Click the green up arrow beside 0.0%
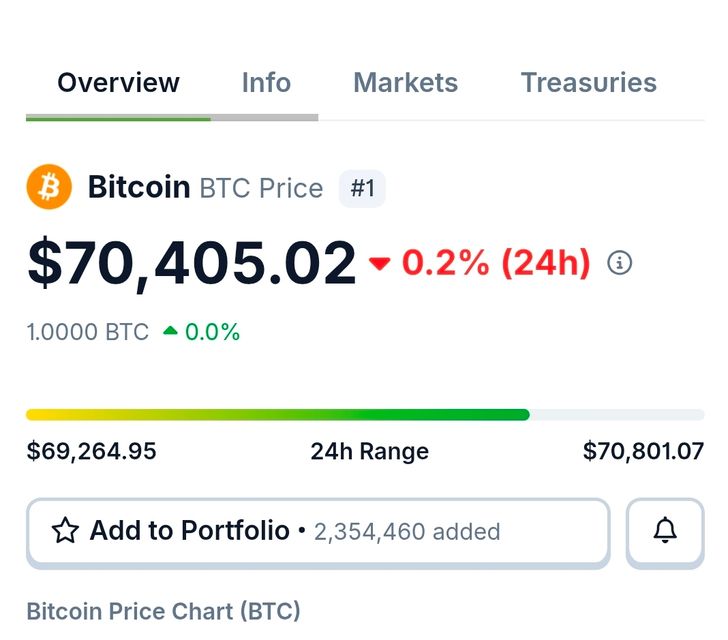This screenshot has width=728, height=640. pos(170,331)
